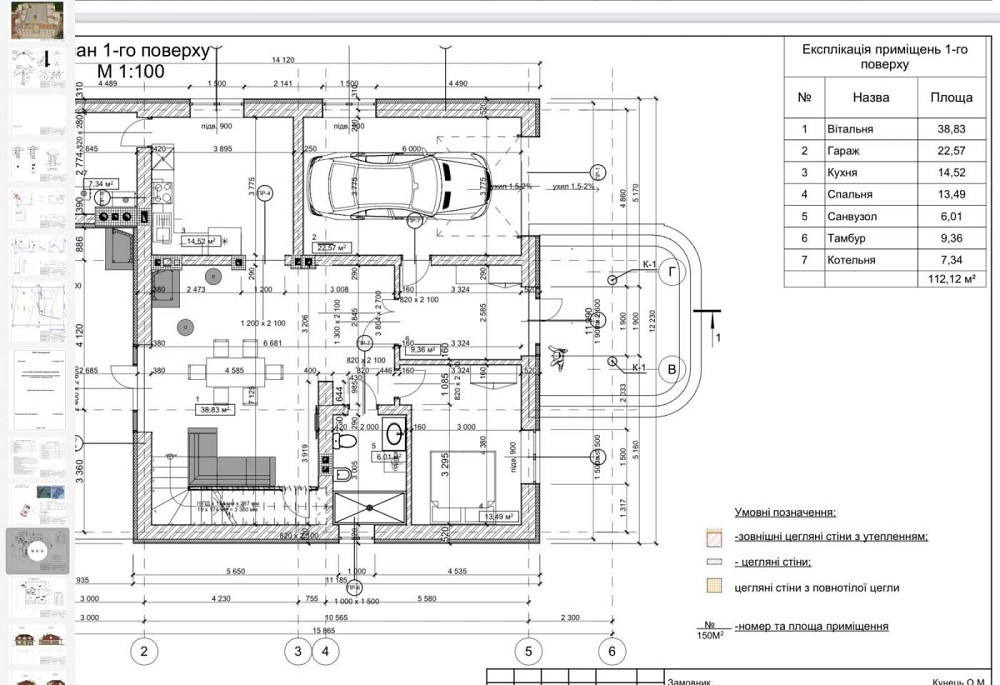Select the axis marker circle labeled Г
This screenshot has width=1000, height=685.
tap(673, 271)
